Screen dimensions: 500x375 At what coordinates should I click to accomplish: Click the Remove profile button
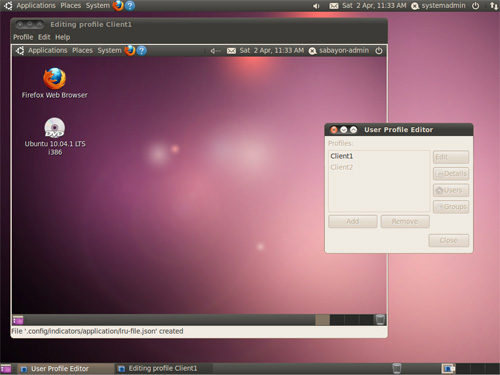click(x=405, y=221)
